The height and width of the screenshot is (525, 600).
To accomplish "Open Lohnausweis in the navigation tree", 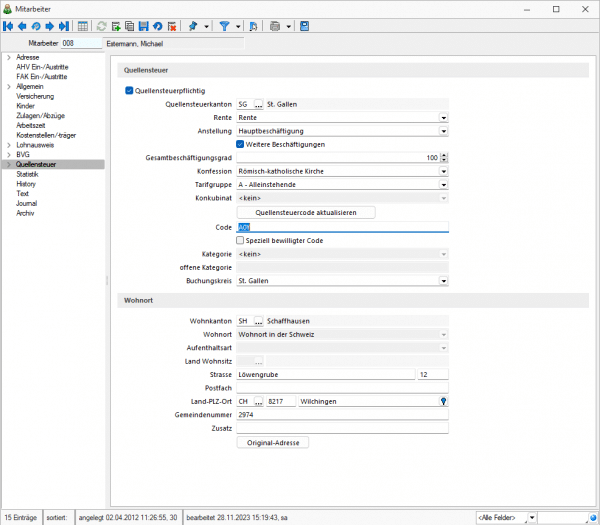I will pyautogui.click(x=35, y=145).
